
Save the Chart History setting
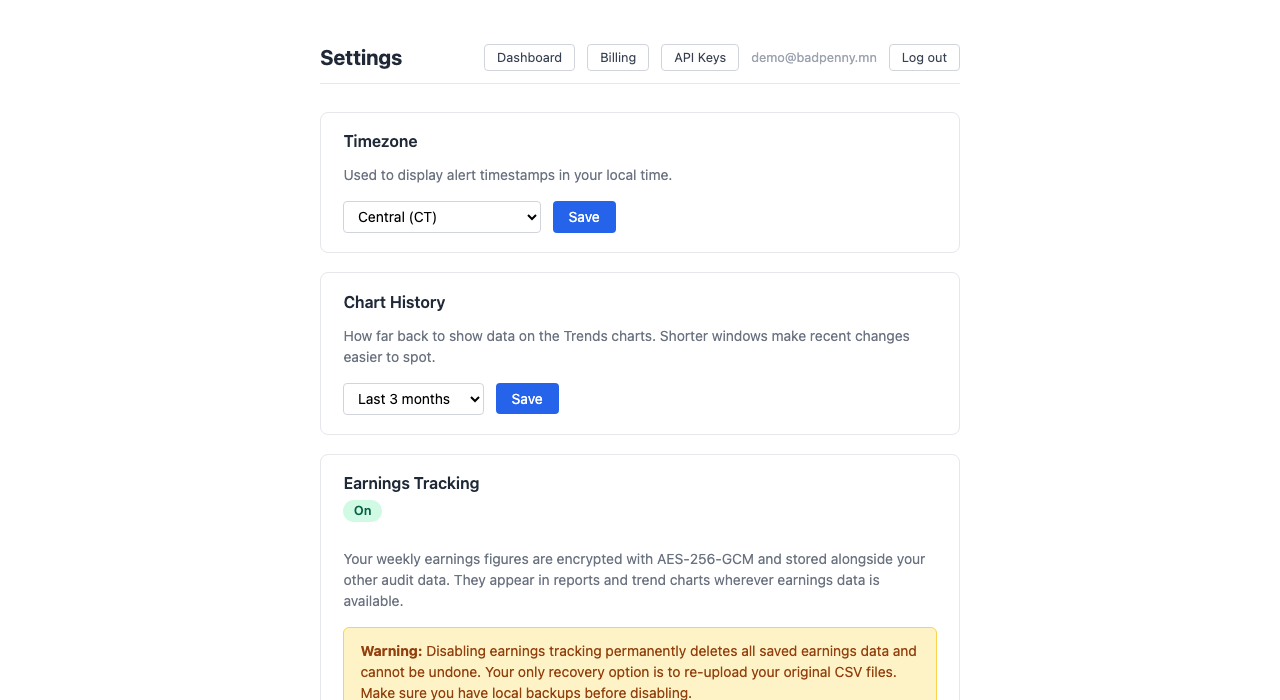pyautogui.click(x=527, y=399)
